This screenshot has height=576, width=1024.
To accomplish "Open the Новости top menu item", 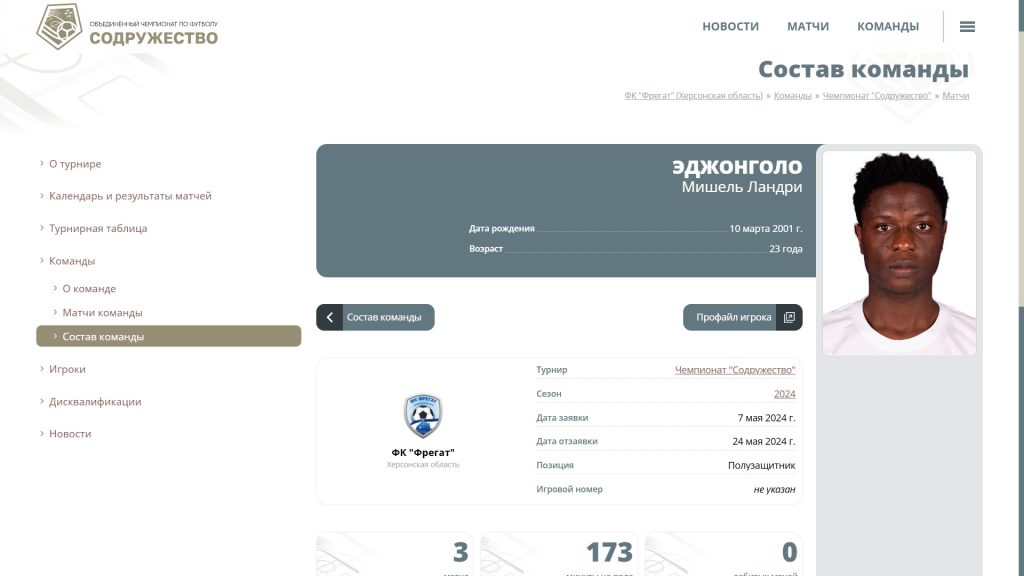I will [x=730, y=27].
